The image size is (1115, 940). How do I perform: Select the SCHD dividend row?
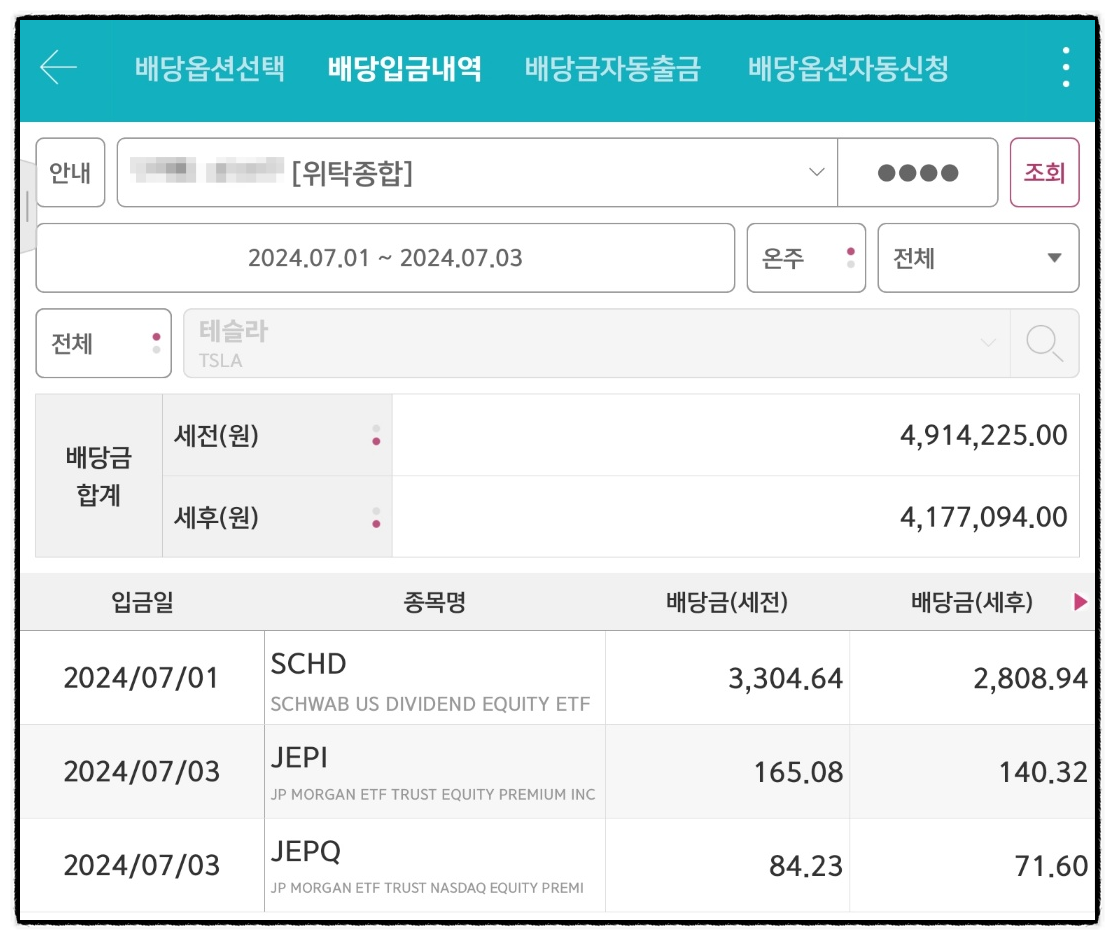click(x=558, y=678)
